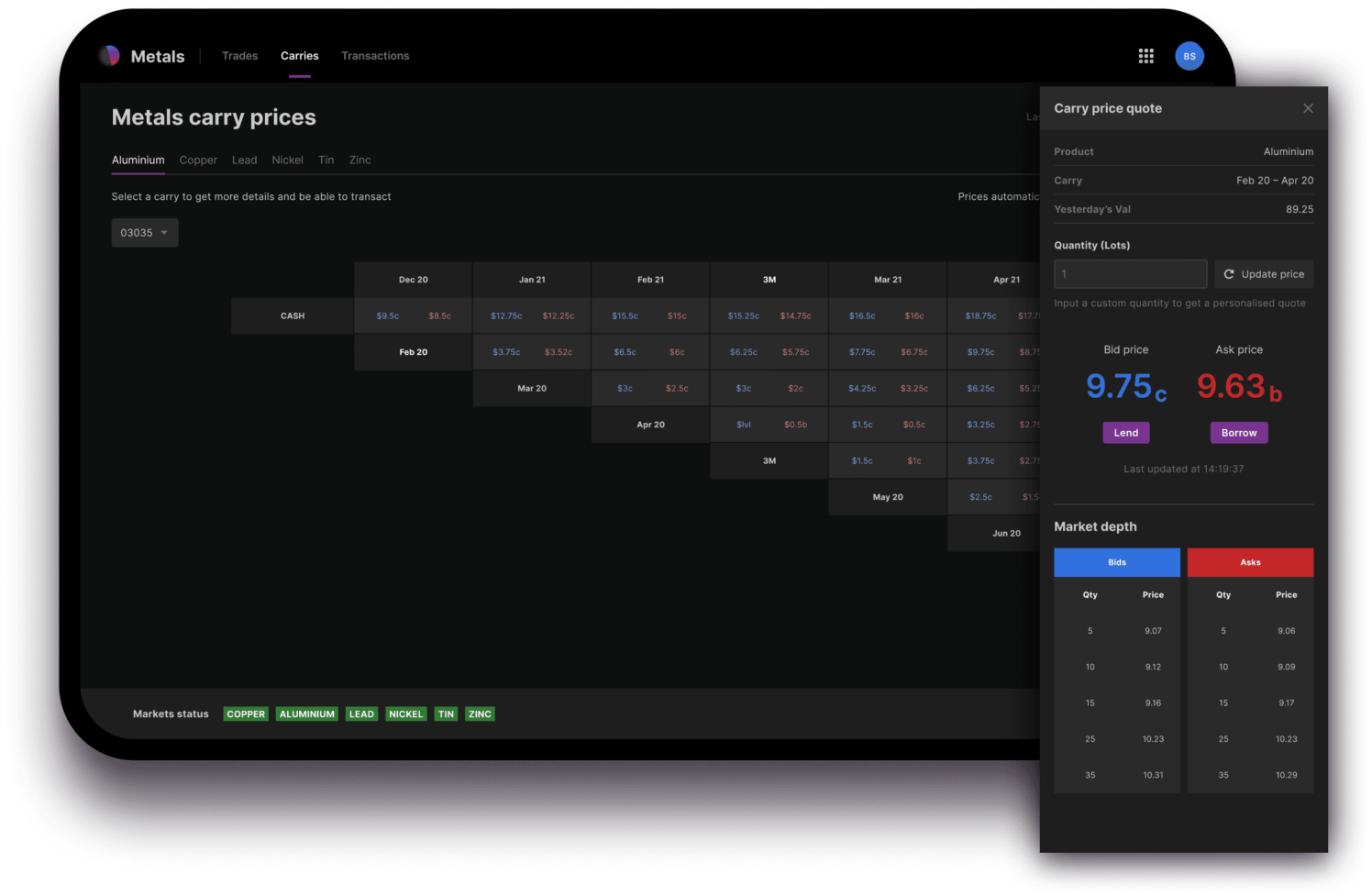The height and width of the screenshot is (896, 1372).
Task: Click the Lend button
Action: pos(1126,433)
